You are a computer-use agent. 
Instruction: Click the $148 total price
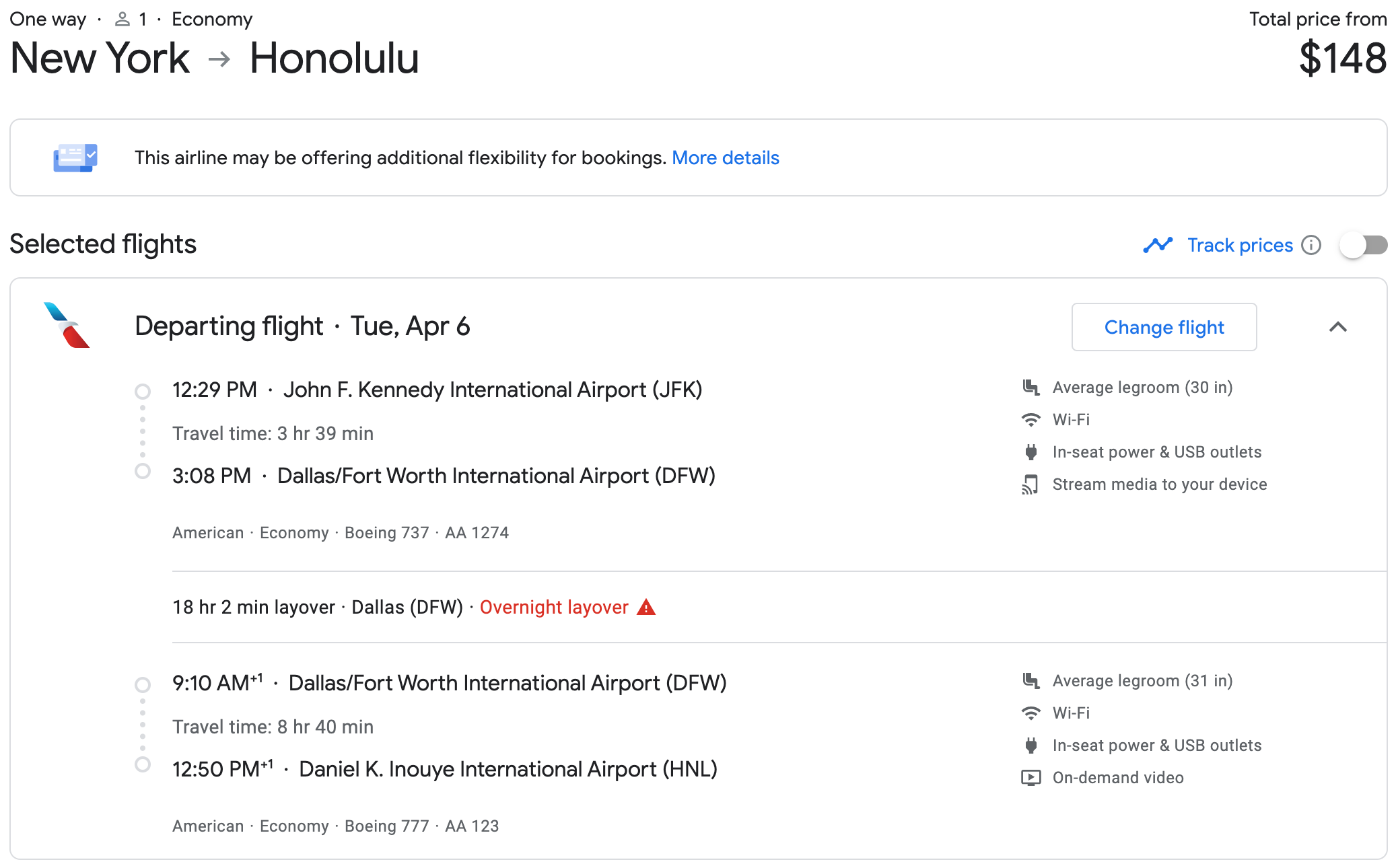tap(1341, 59)
